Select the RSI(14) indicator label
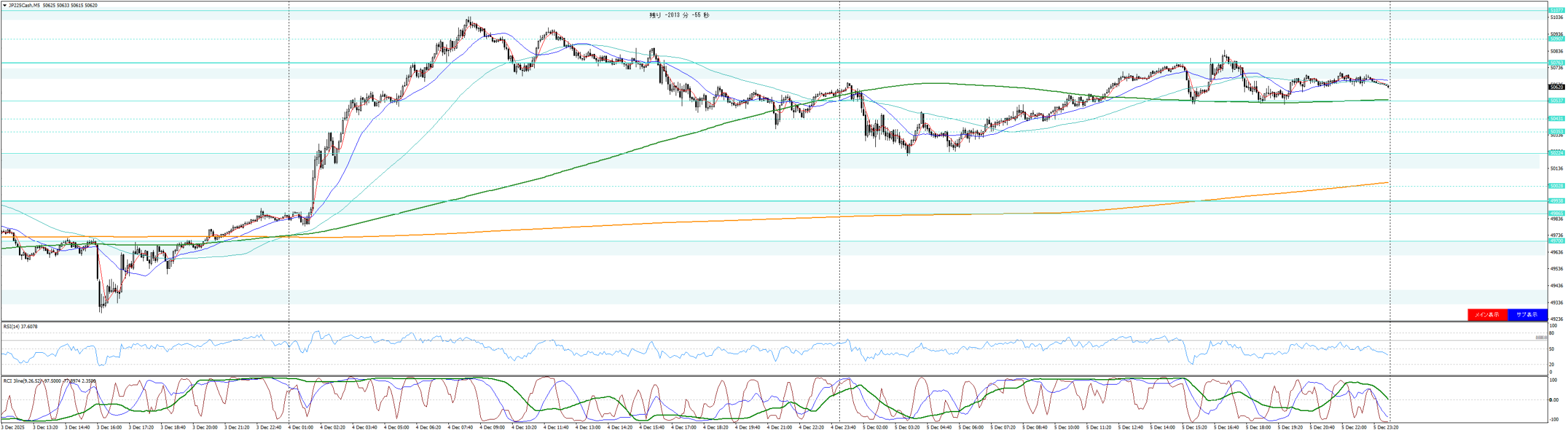Viewport: 1568px width, 433px height. [x=20, y=326]
